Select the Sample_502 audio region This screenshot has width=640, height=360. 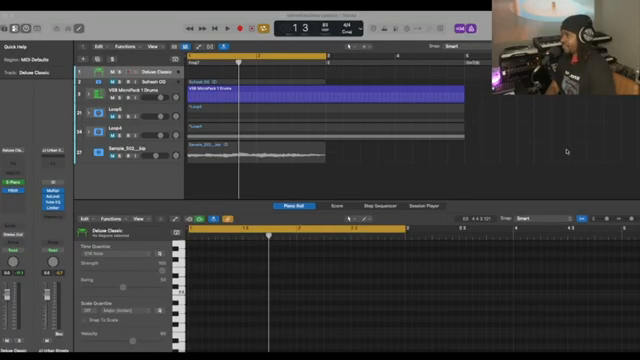(x=256, y=152)
